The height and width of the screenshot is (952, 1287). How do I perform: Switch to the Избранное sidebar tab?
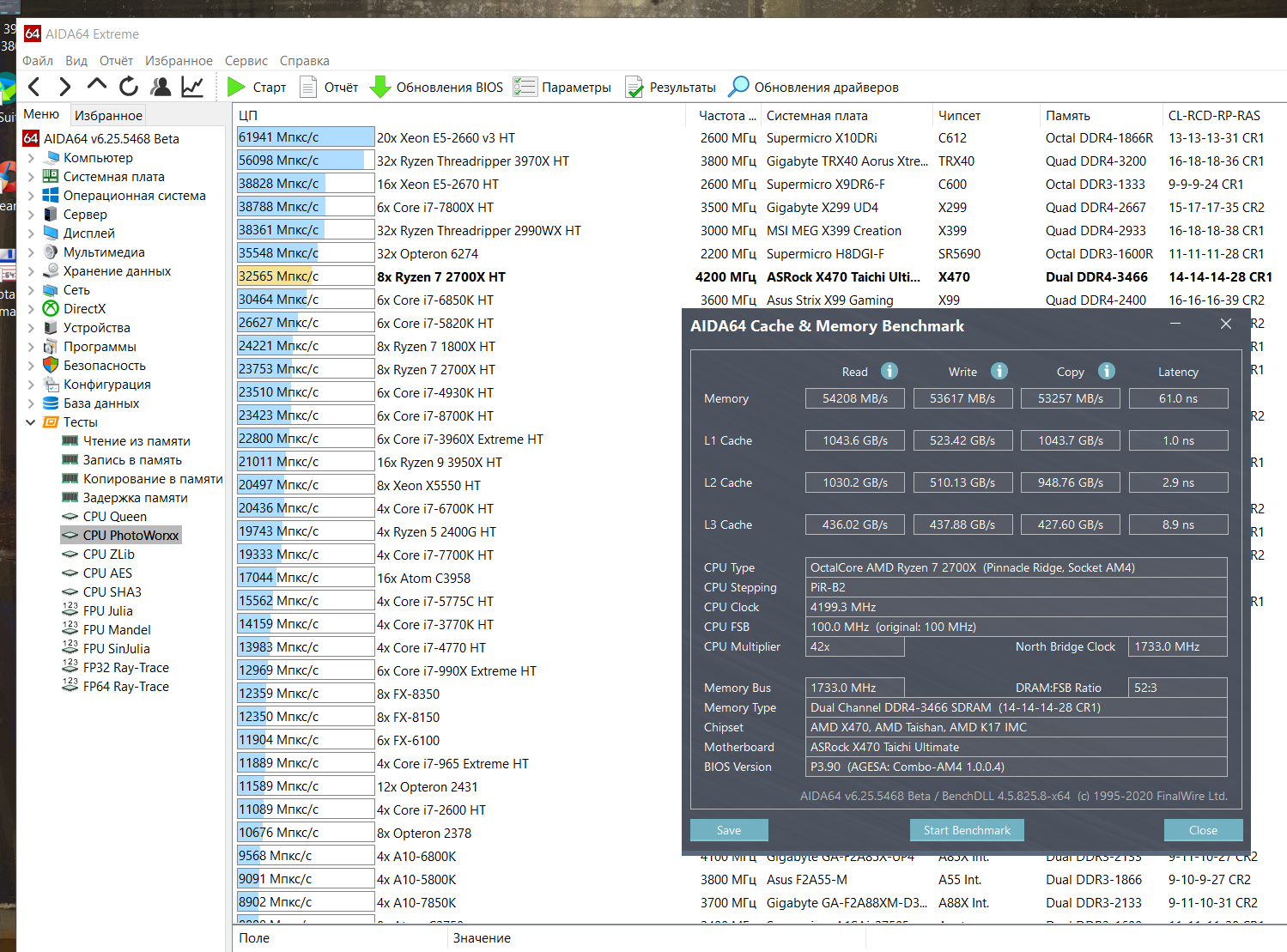[108, 115]
